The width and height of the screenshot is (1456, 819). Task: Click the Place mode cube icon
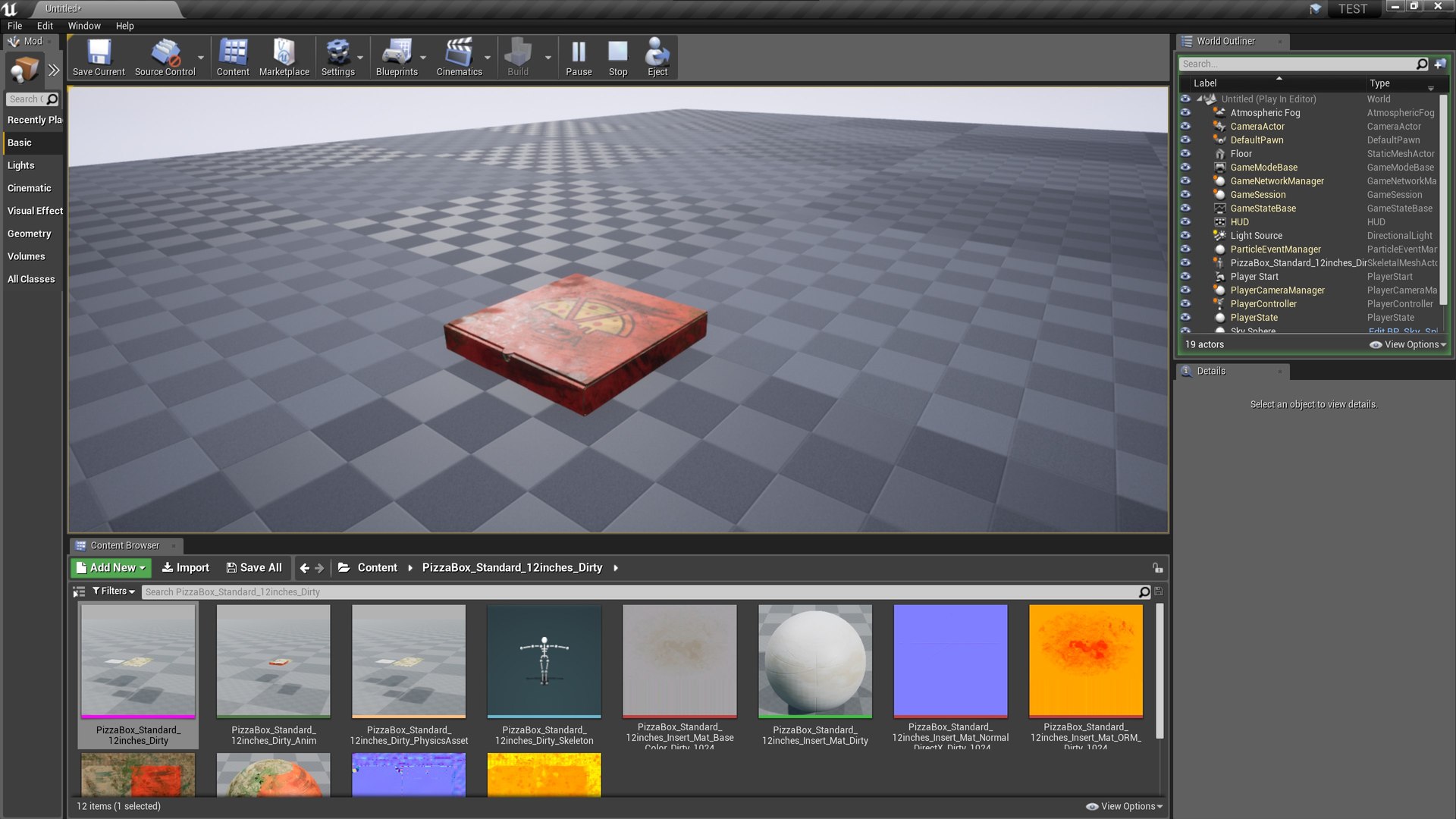tap(24, 71)
